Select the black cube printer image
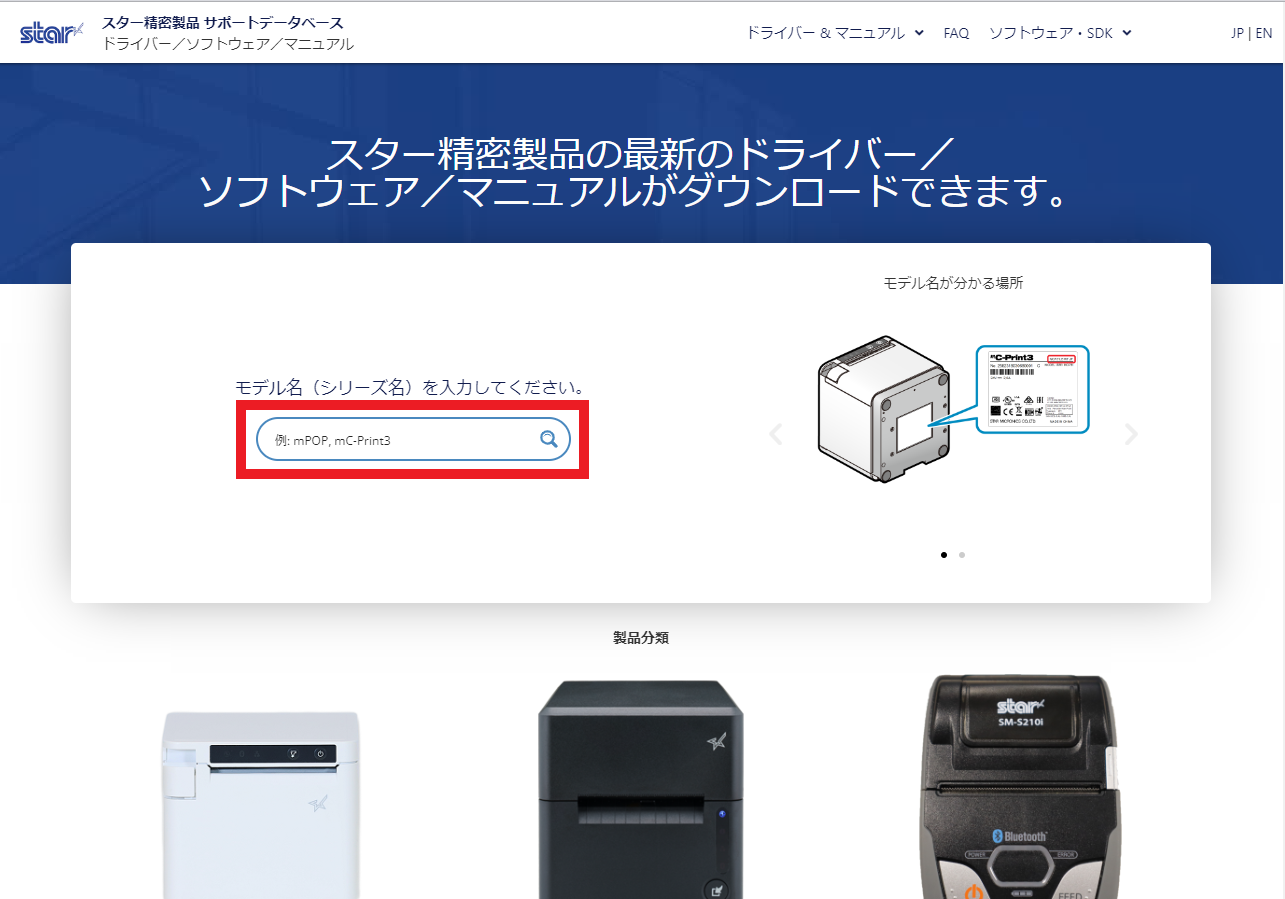 641,789
